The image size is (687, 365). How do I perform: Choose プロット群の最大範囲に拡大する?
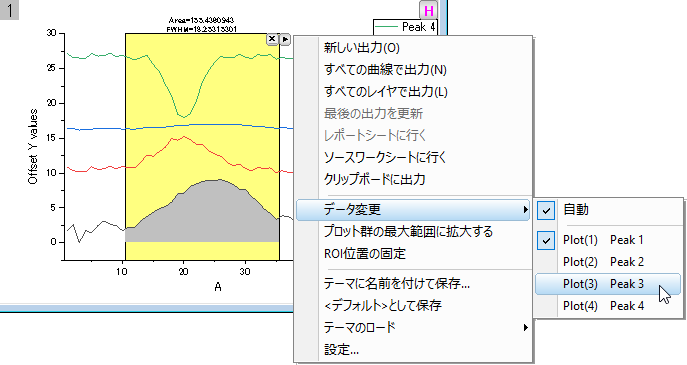click(x=414, y=231)
